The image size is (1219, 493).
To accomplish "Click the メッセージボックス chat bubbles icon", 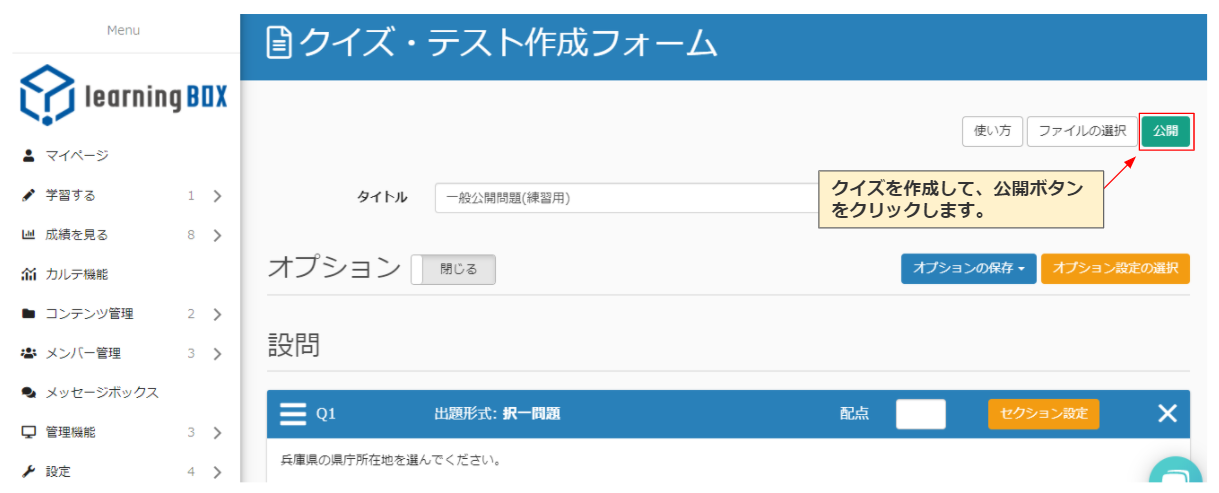I will (x=28, y=393).
